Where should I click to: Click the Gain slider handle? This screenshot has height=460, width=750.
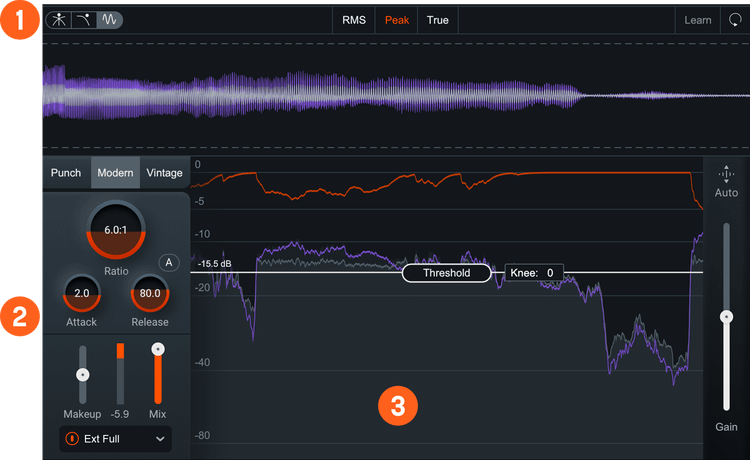click(727, 317)
